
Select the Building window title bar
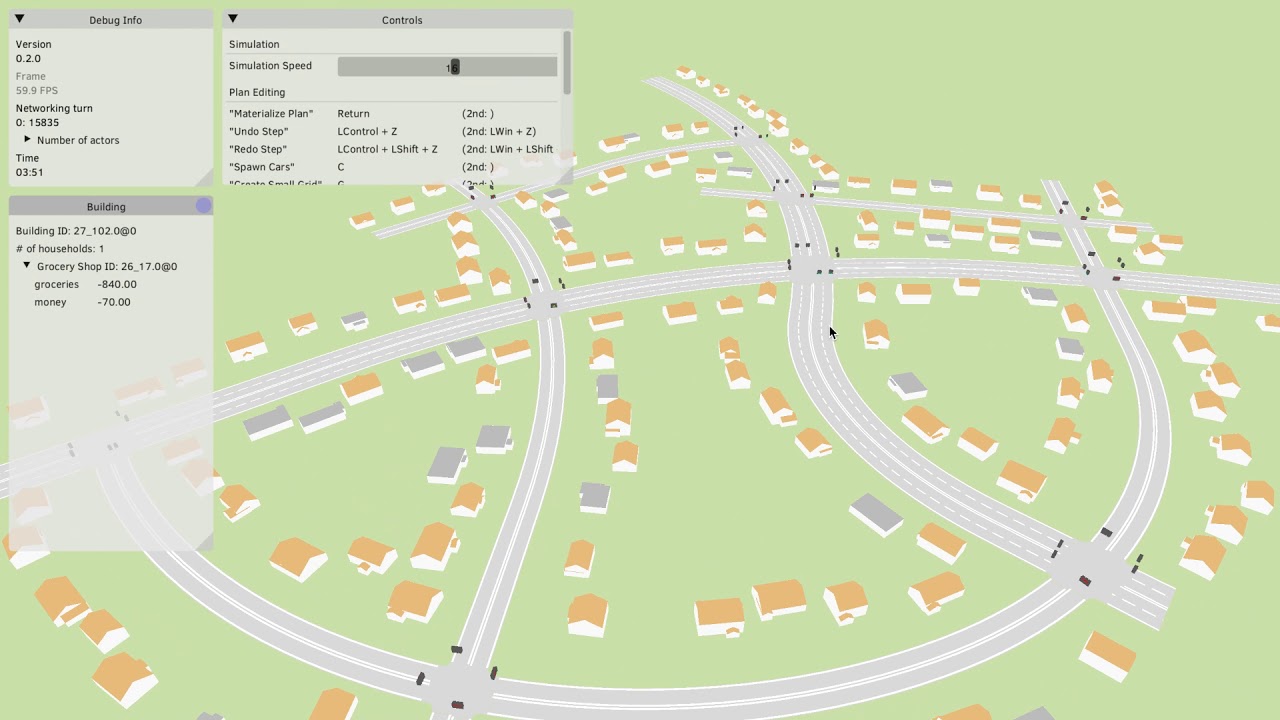(x=106, y=206)
